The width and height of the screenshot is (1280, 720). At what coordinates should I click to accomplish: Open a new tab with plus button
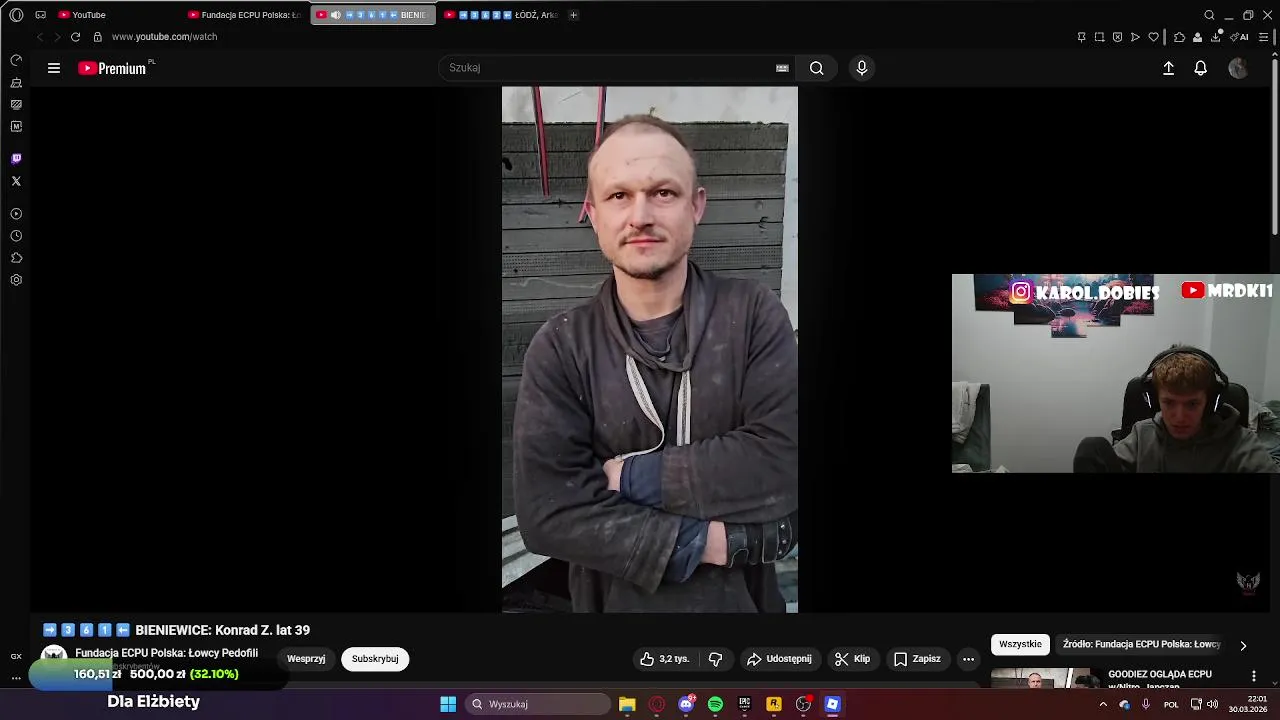(573, 15)
